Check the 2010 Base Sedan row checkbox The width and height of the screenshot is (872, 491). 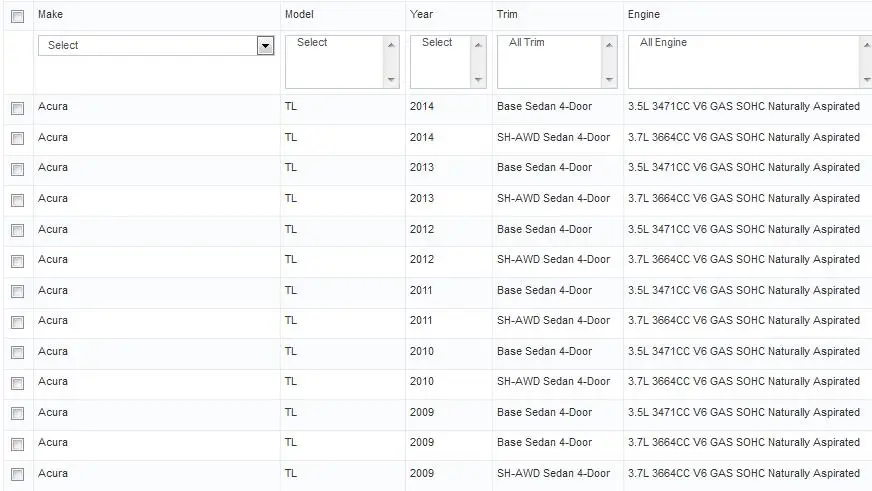(18, 353)
